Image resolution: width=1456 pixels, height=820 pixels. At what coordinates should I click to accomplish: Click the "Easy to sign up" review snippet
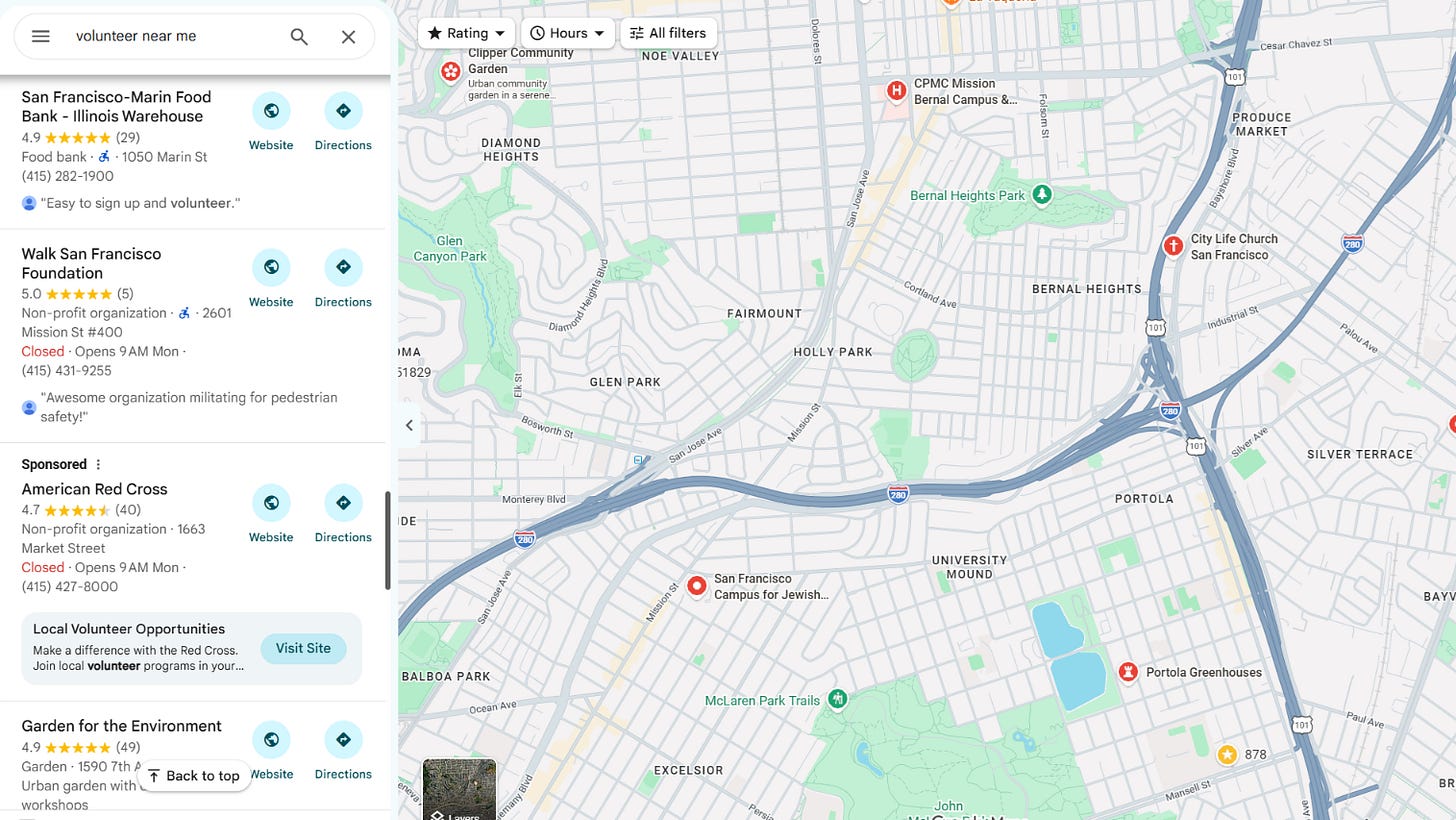tap(140, 203)
